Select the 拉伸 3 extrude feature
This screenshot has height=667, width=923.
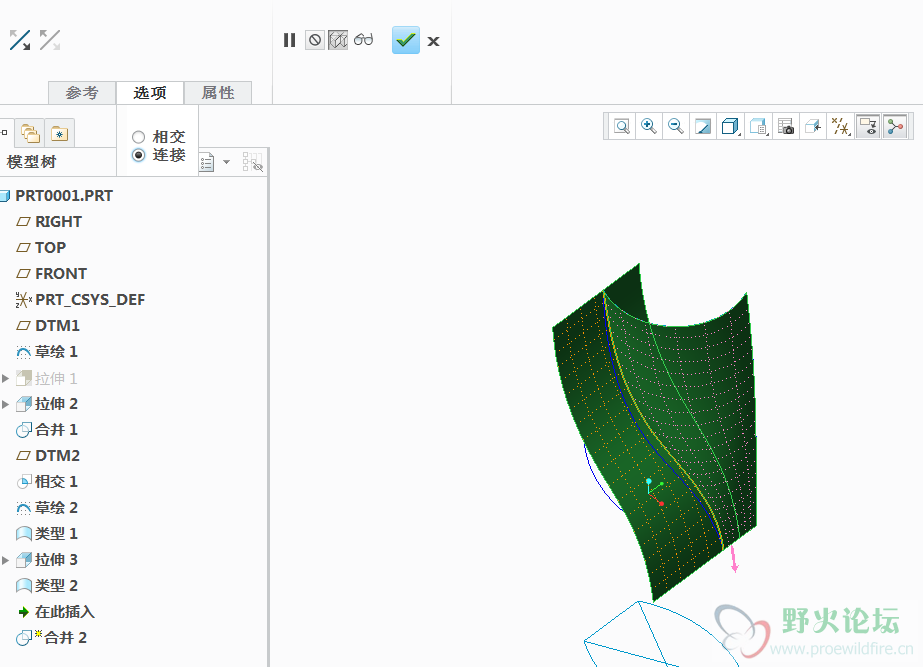coord(56,560)
